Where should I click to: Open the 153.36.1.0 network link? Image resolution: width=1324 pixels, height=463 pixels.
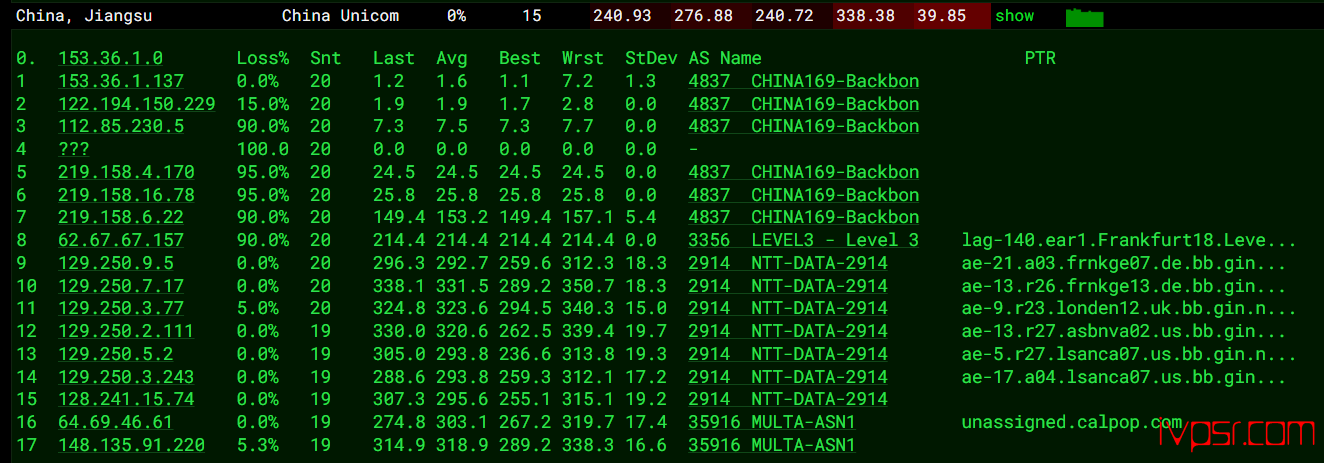point(111,58)
